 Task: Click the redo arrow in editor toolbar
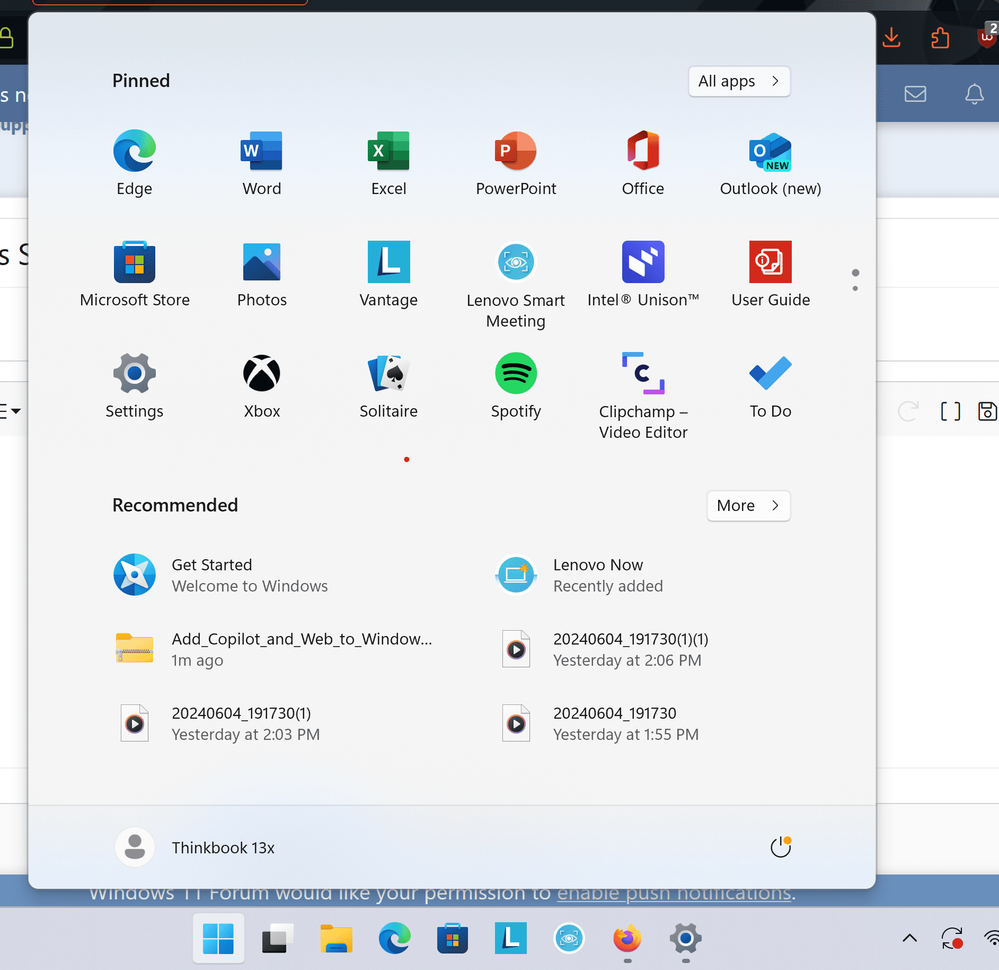[x=908, y=411]
